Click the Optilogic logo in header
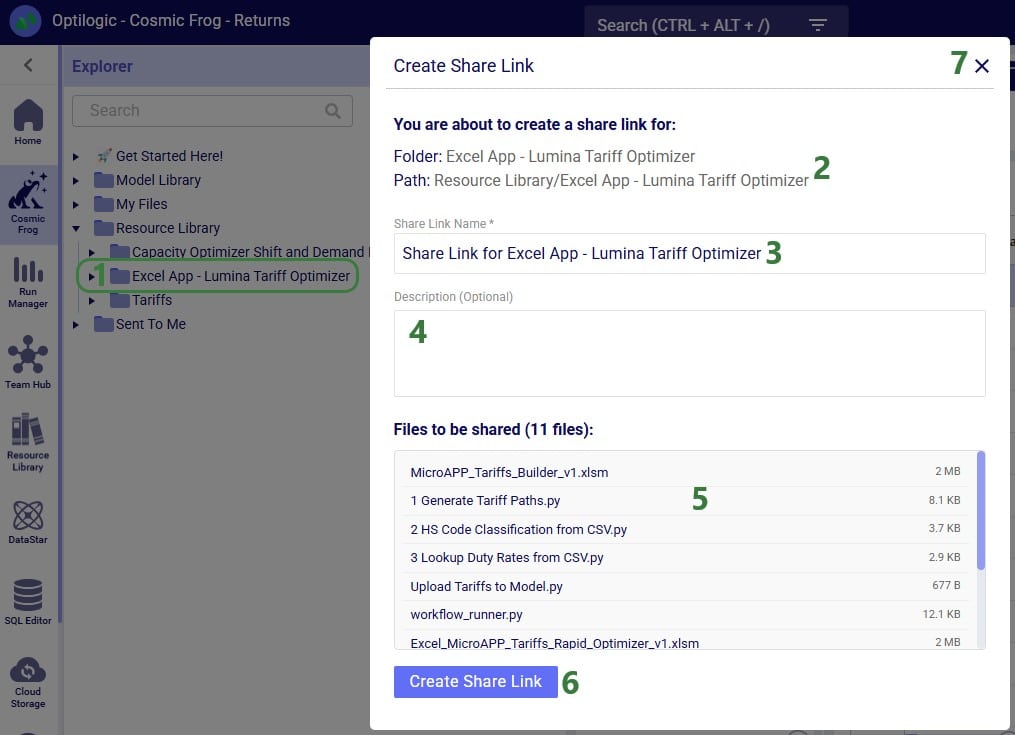Image resolution: width=1015 pixels, height=735 pixels. [x=25, y=21]
